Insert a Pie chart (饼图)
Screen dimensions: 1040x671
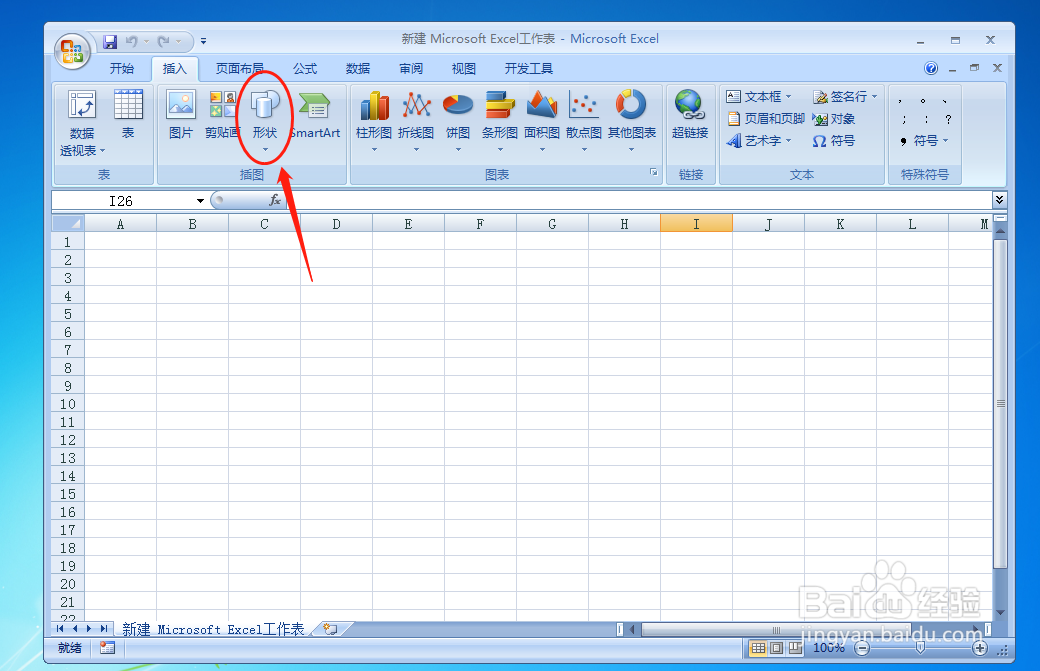click(458, 120)
